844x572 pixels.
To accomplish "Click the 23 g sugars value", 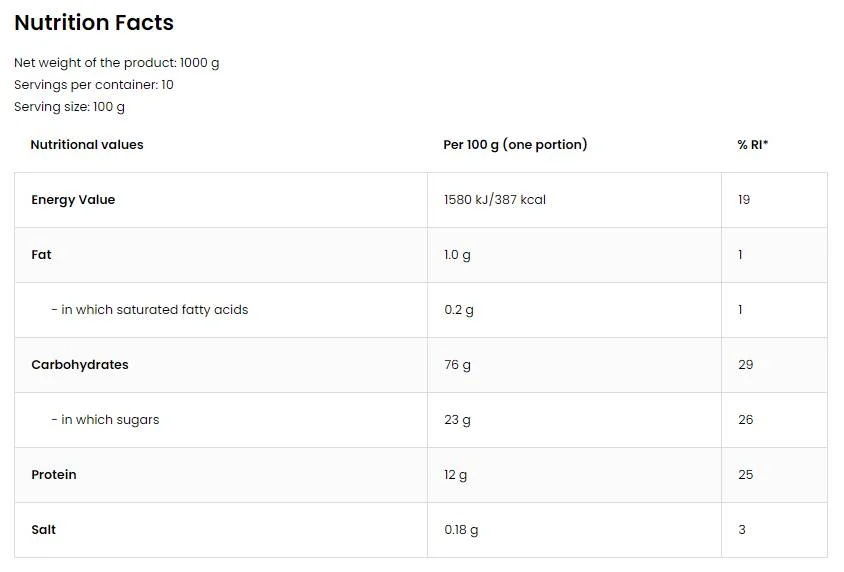I will click(457, 420).
